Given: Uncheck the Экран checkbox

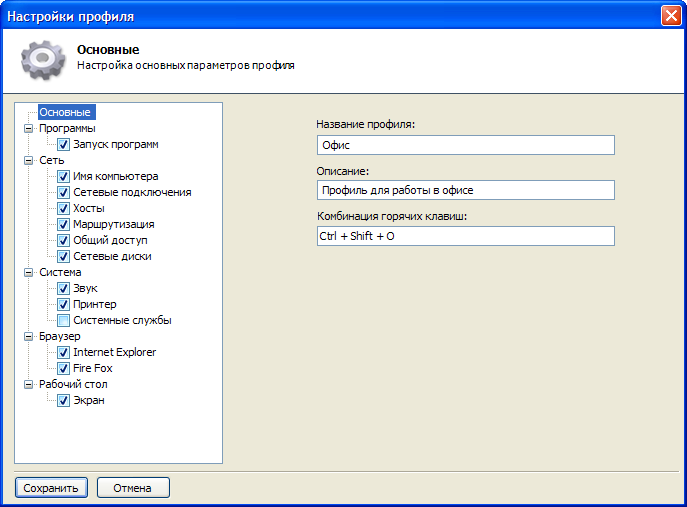Looking at the screenshot, I should coord(63,400).
